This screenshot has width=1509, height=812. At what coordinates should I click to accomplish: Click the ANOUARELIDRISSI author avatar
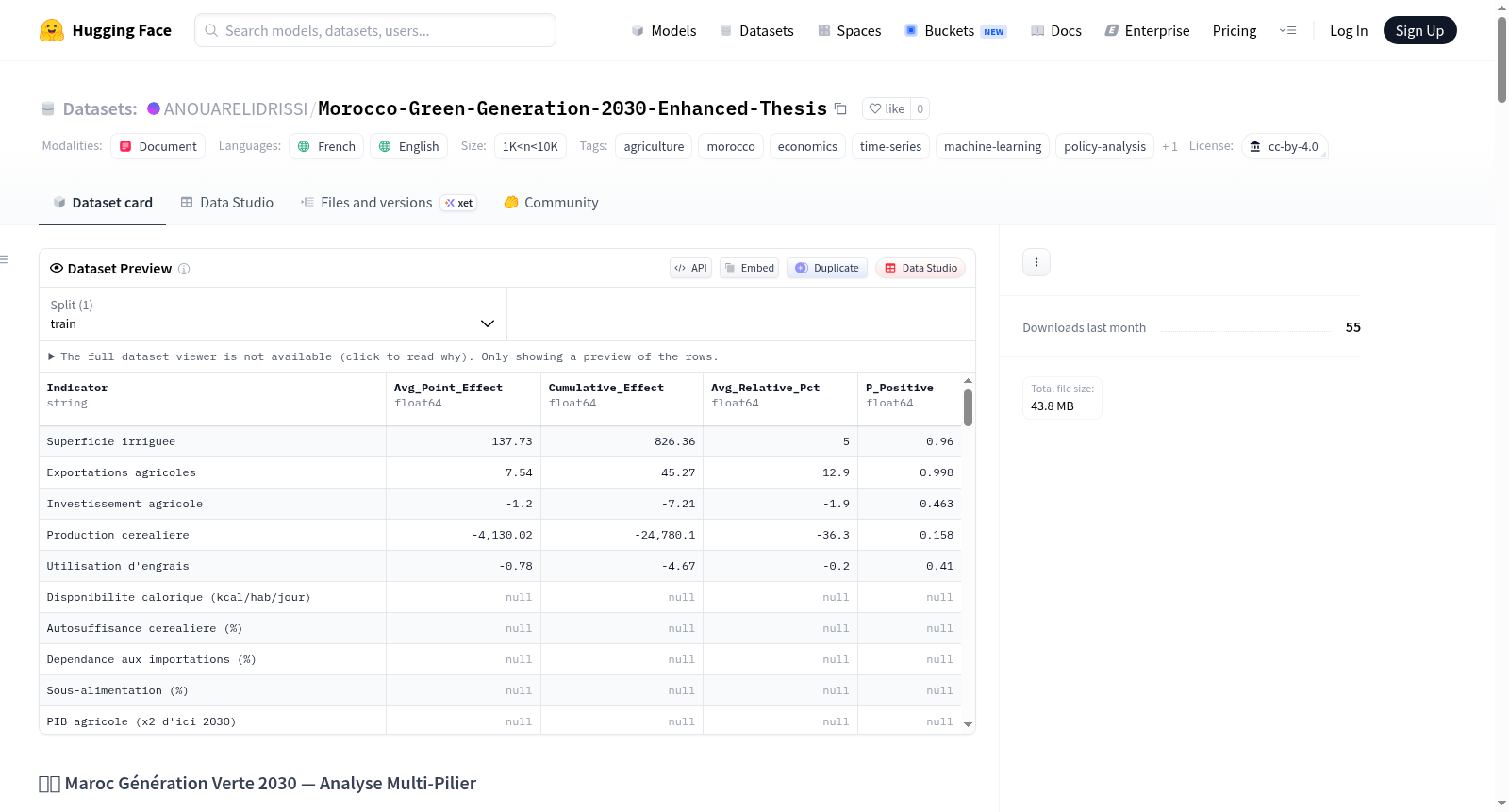click(x=154, y=108)
